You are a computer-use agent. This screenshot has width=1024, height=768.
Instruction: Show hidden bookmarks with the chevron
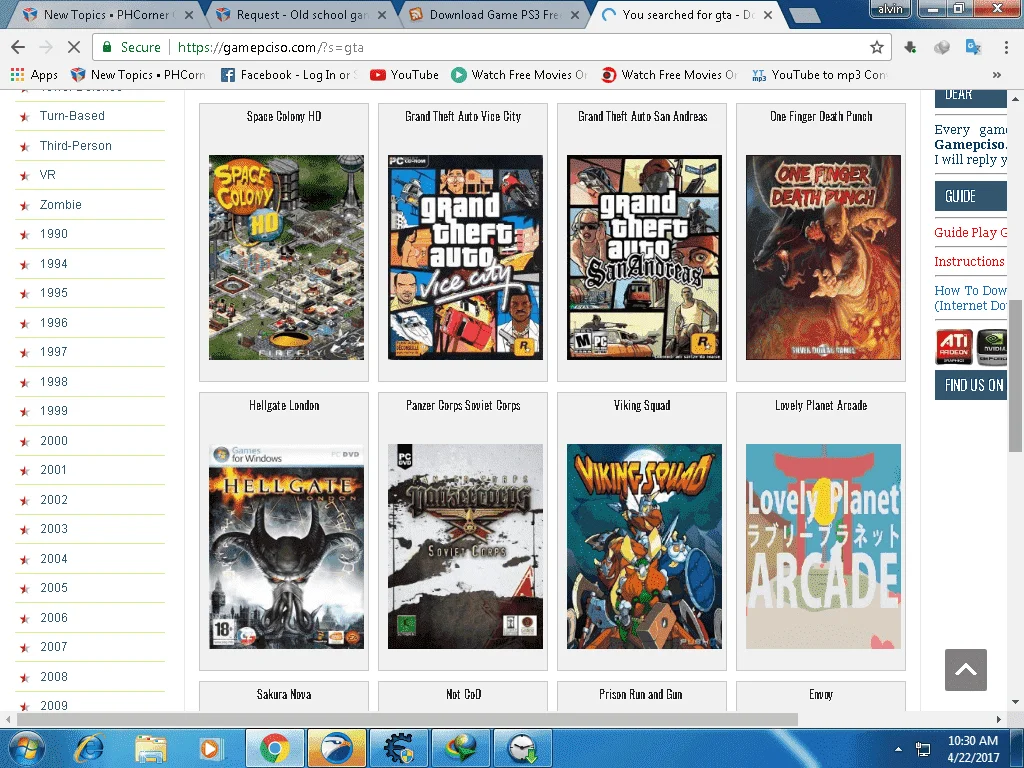(x=997, y=74)
